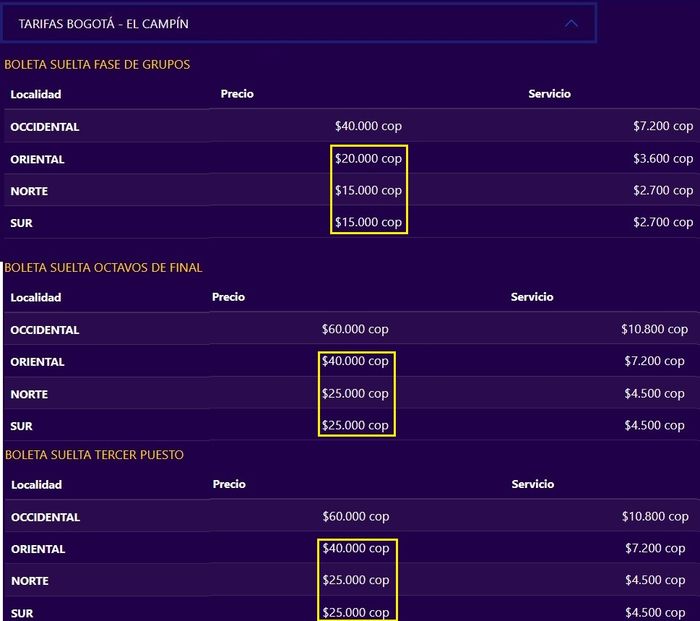Click the 'Boleta Suelta Tercer Puesto' heading
Image resolution: width=700 pixels, height=621 pixels.
(94, 455)
